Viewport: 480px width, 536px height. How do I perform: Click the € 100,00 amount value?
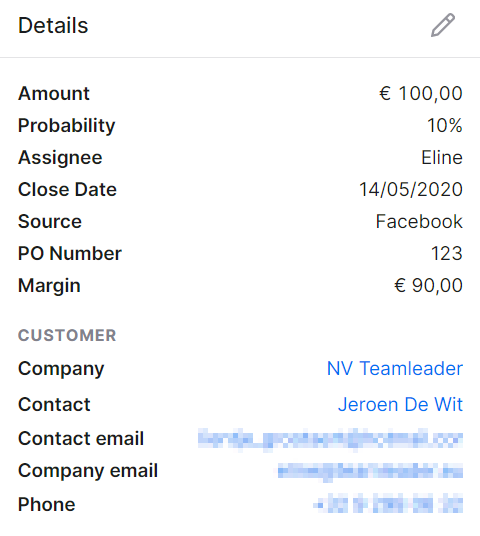click(x=421, y=93)
